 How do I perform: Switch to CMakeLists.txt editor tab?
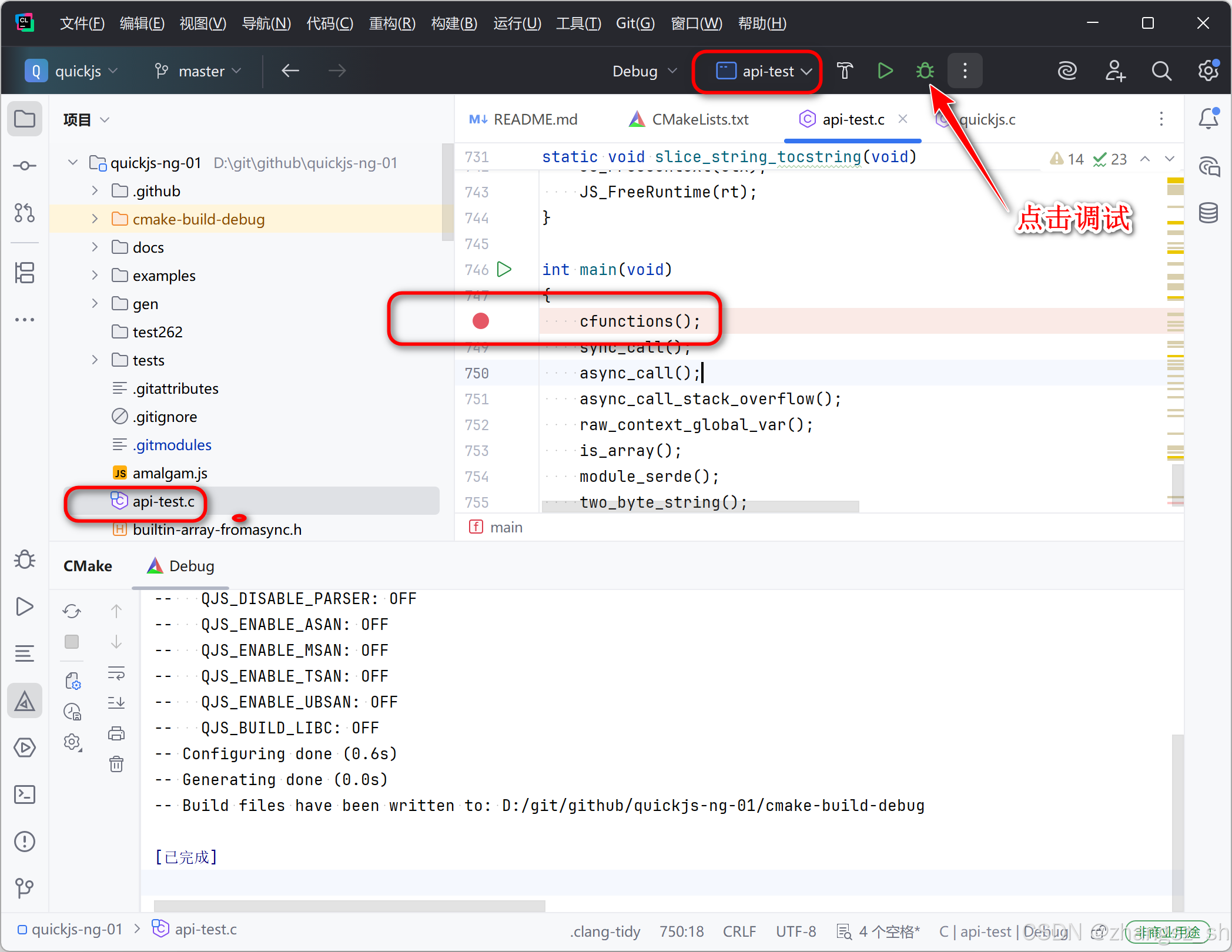pos(689,120)
